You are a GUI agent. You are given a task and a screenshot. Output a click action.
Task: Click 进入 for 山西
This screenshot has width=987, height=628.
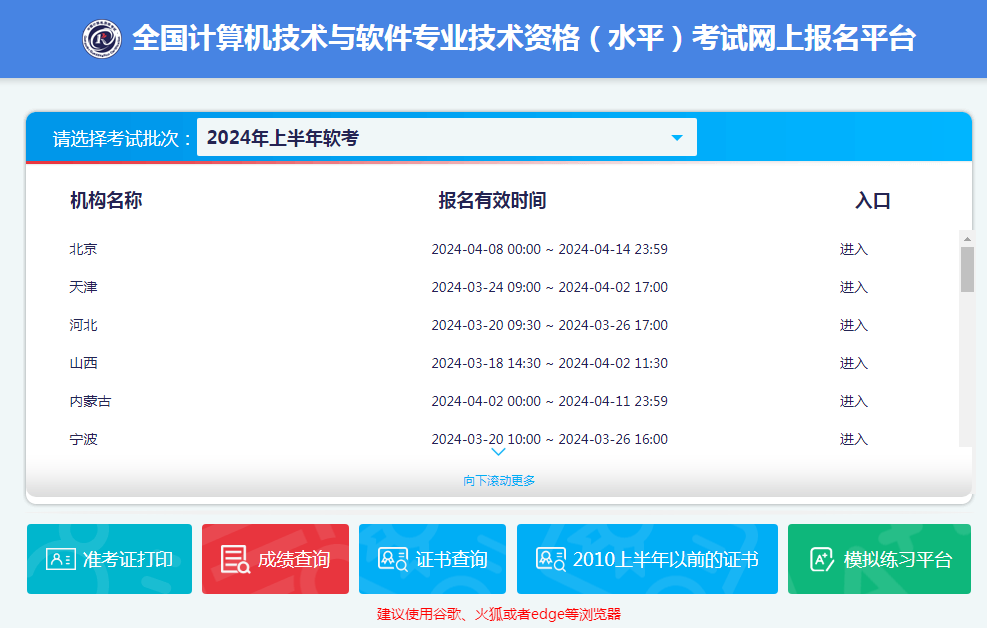pos(854,363)
